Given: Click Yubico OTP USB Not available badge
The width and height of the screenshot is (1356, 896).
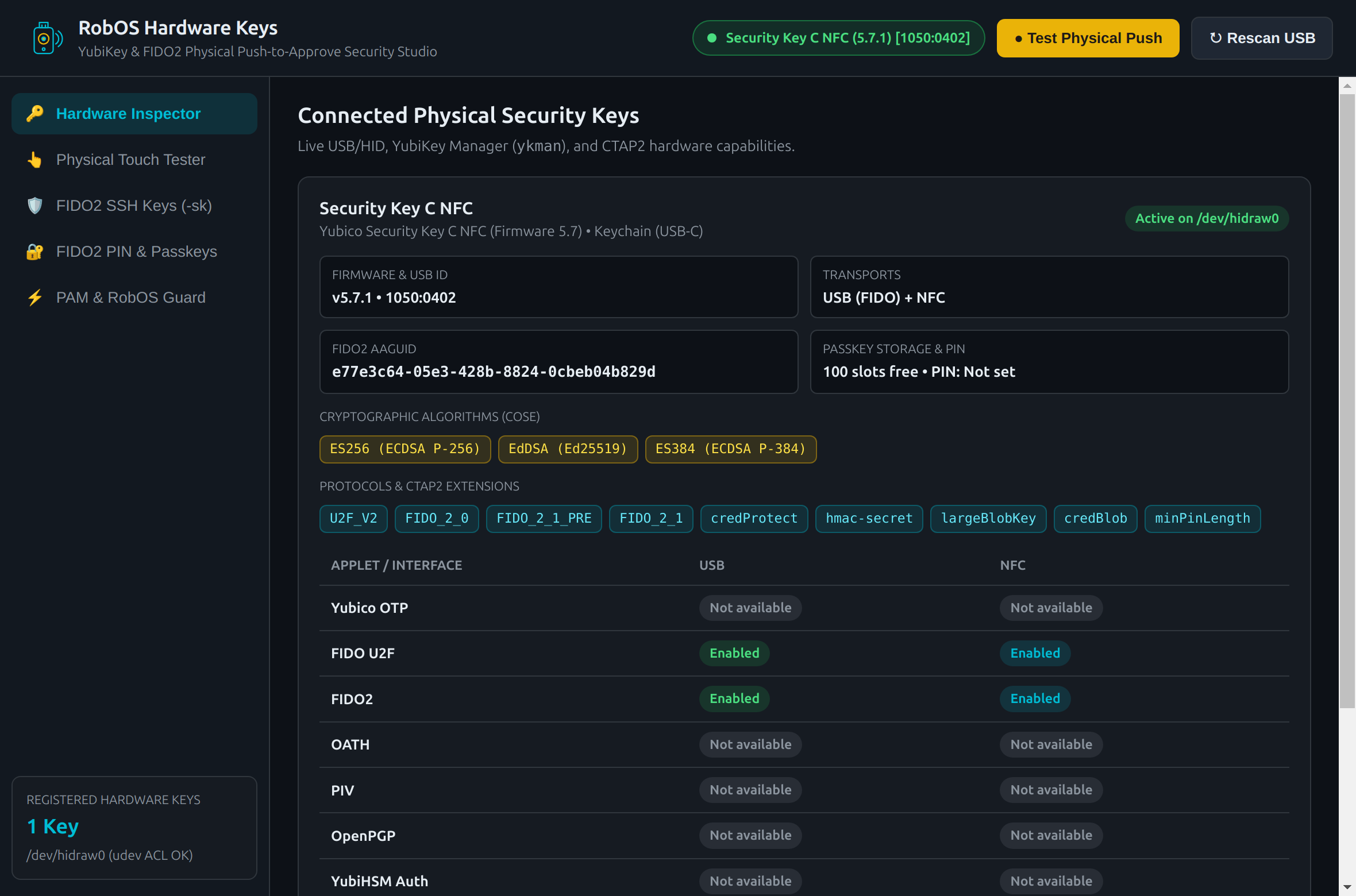Looking at the screenshot, I should click(750, 608).
